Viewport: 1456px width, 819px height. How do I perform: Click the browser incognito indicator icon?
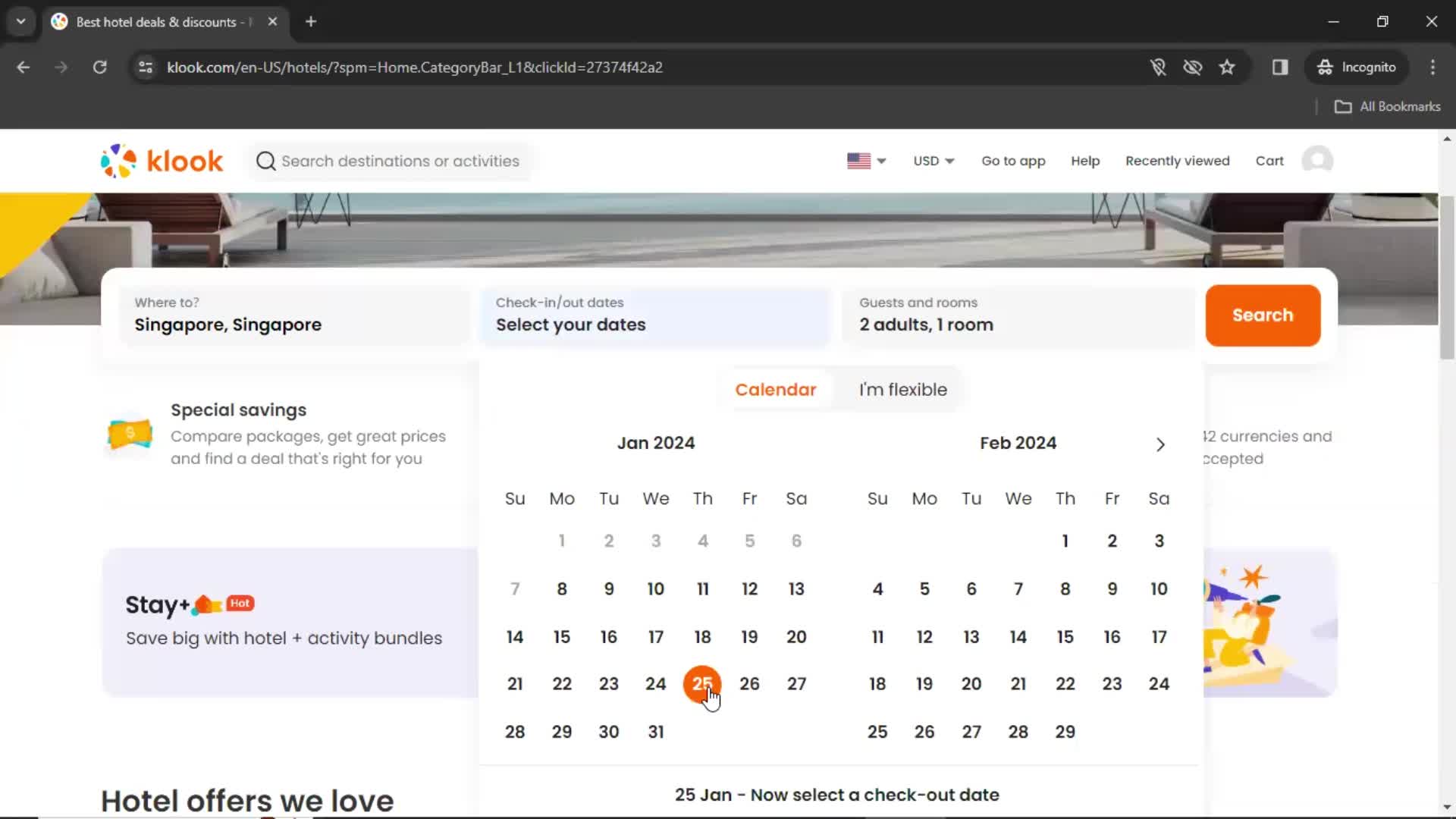coord(1325,67)
